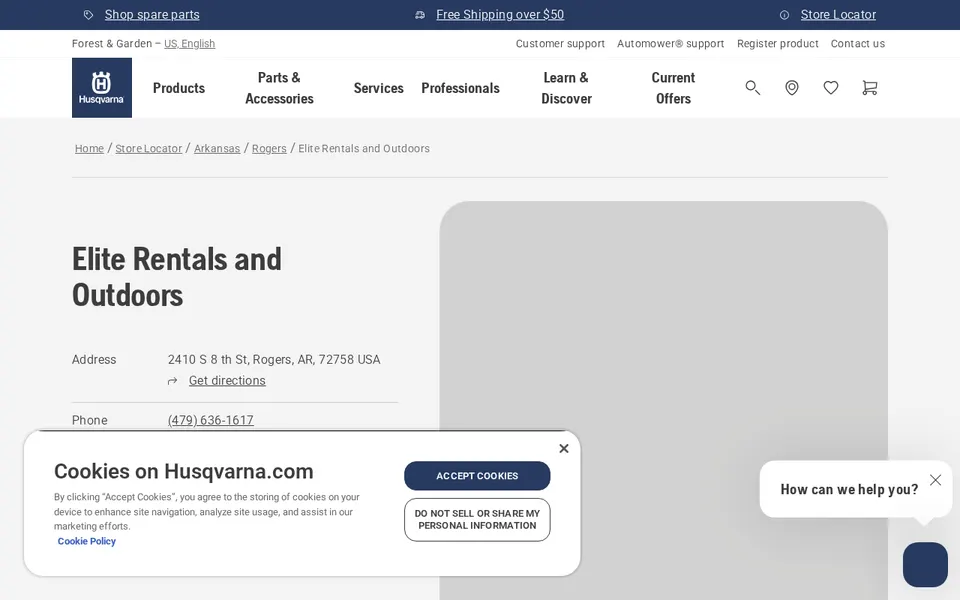Click the truck icon beside Free Shipping

point(420,15)
